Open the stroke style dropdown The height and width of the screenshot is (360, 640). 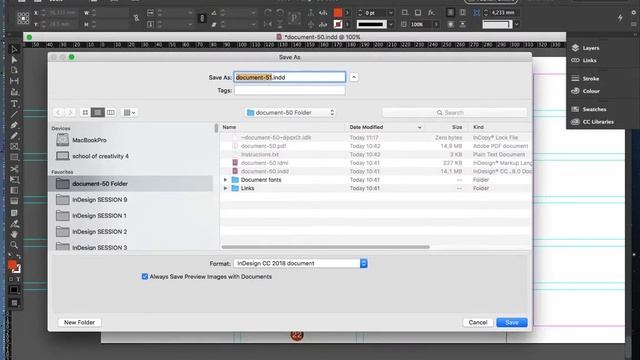[x=391, y=24]
